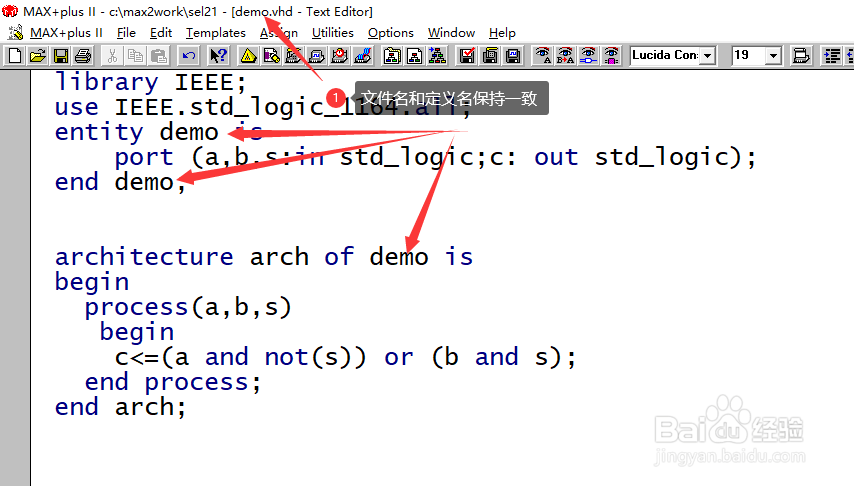Find node in floorplan icon
Screen dimensions: 854x486
point(611,56)
